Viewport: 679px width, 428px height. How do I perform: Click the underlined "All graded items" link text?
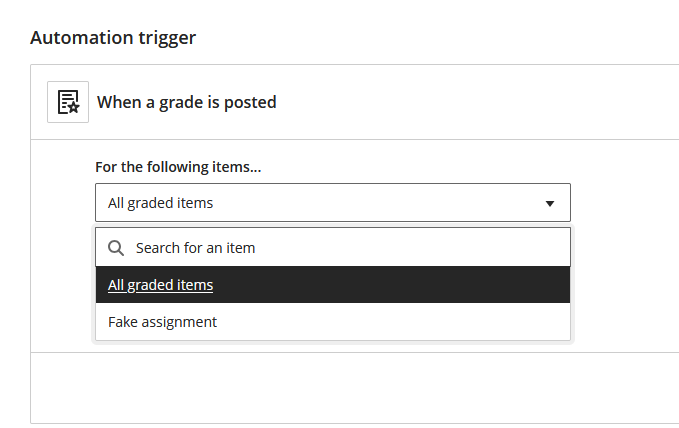coord(160,285)
